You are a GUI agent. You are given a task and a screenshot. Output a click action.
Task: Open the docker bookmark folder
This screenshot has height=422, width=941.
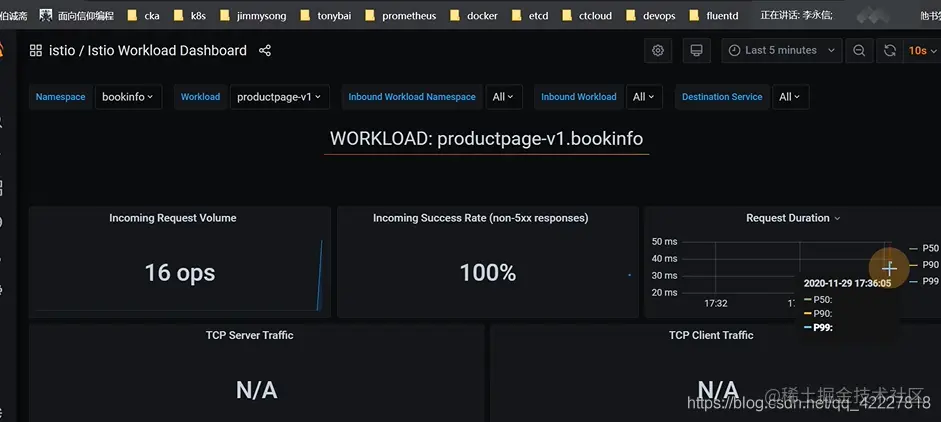pyautogui.click(x=474, y=16)
